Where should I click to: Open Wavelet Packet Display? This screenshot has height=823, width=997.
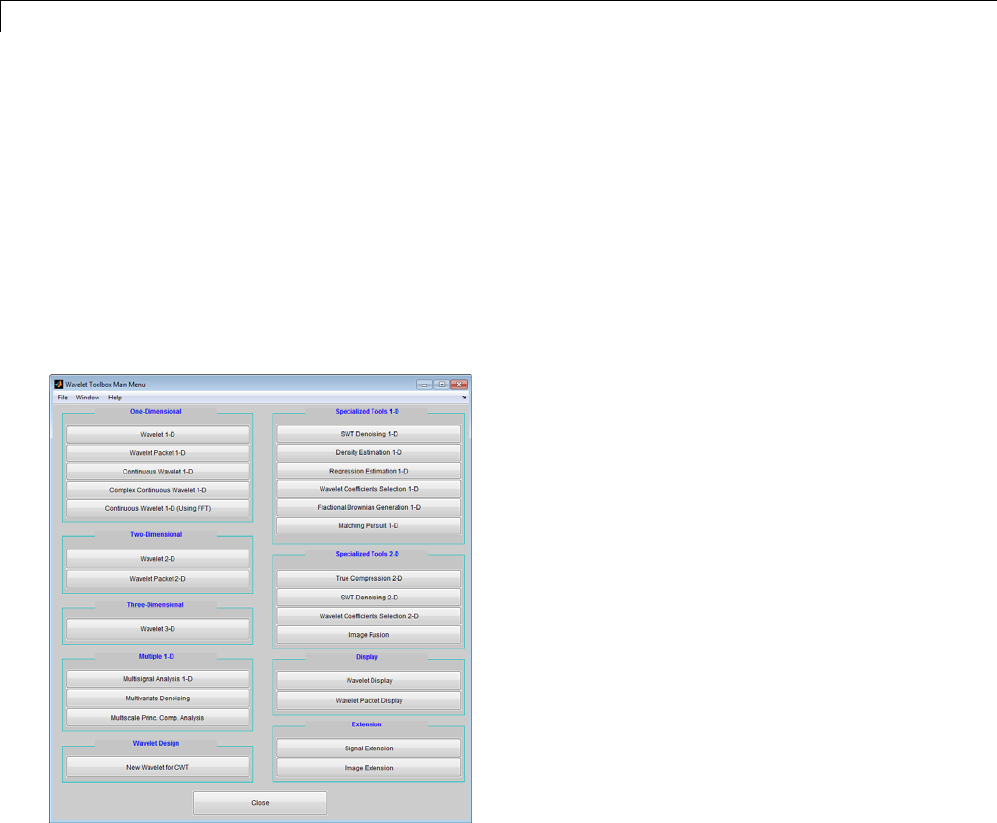click(x=369, y=700)
